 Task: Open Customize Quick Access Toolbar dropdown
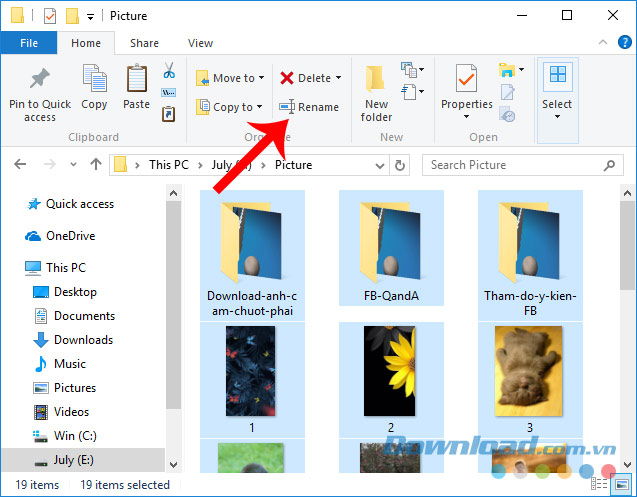[91, 17]
